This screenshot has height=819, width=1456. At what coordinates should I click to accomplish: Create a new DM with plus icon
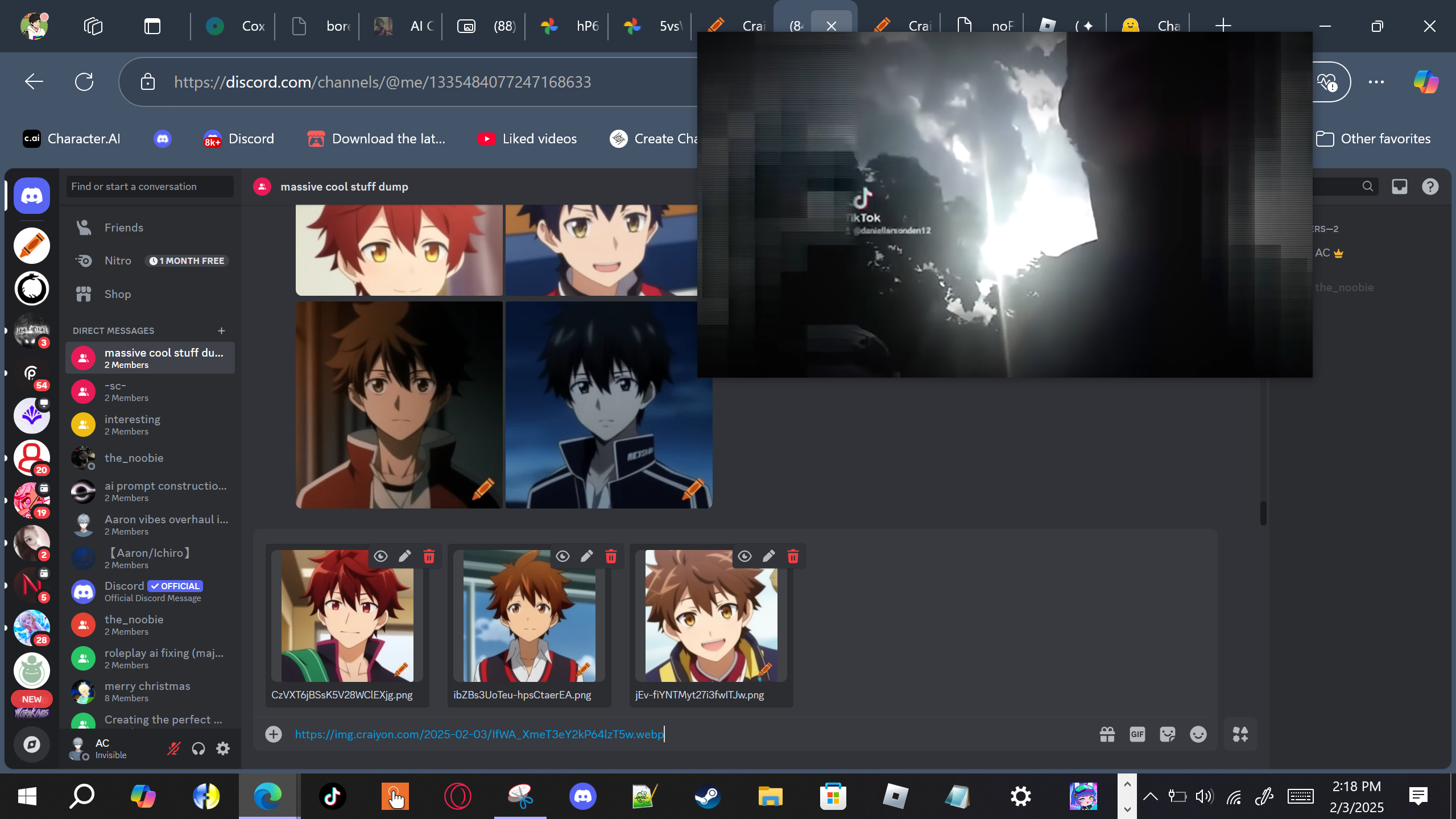click(x=221, y=330)
